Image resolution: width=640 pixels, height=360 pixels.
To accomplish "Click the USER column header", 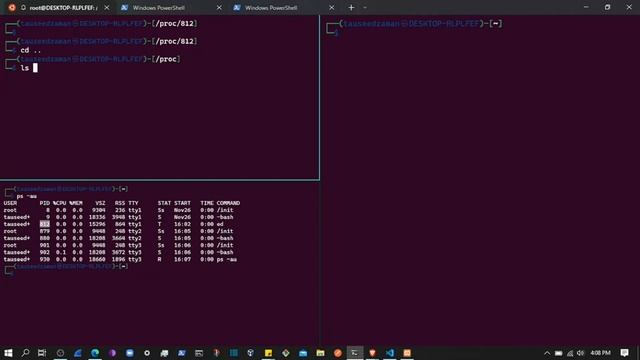I will [10, 203].
